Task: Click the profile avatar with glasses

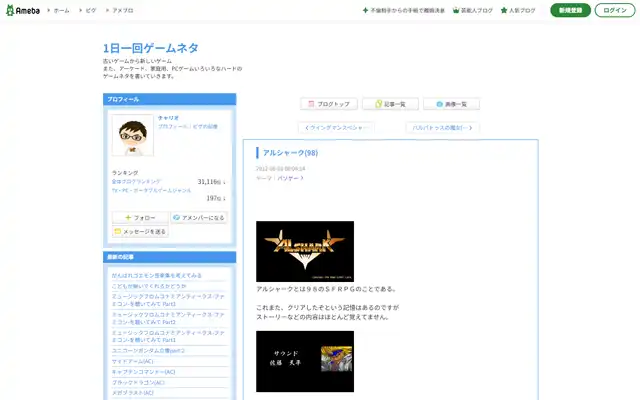Action: pos(133,135)
